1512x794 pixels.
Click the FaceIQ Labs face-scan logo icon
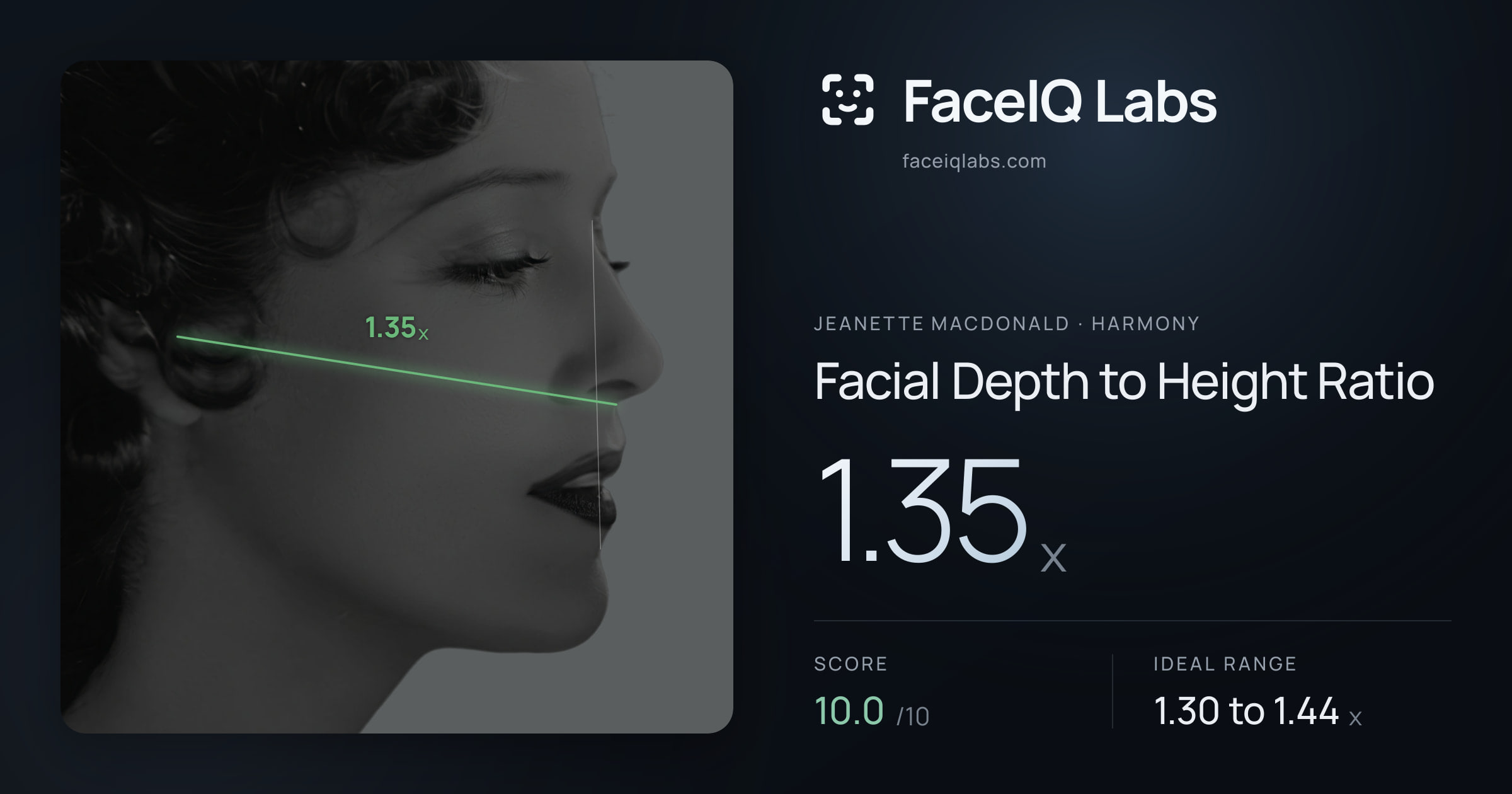[848, 100]
